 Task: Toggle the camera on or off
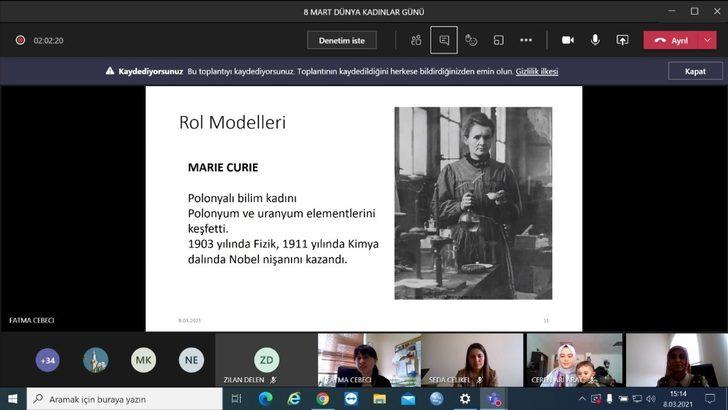[x=568, y=40]
